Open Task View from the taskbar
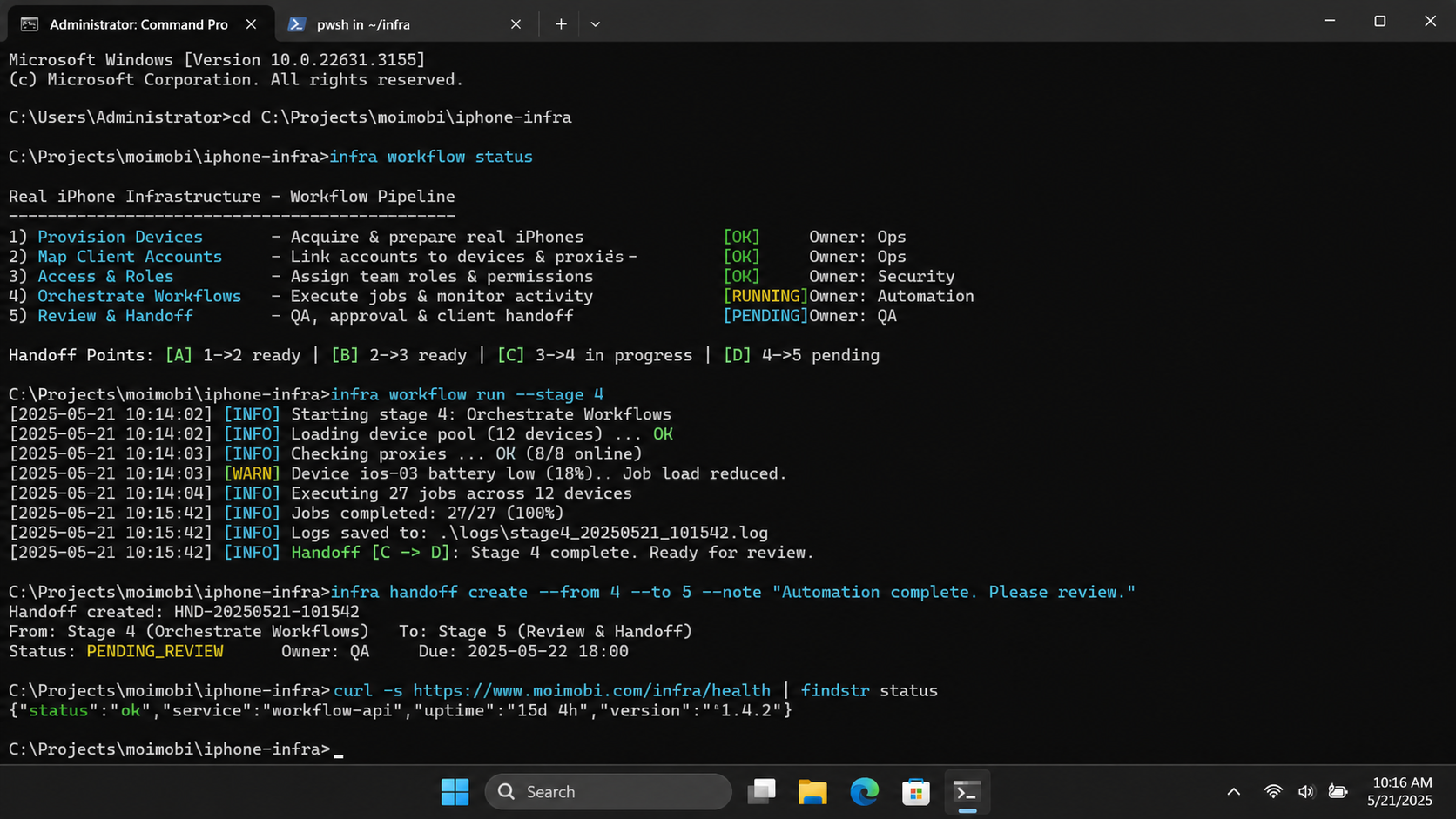This screenshot has height=819, width=1456. point(762,792)
